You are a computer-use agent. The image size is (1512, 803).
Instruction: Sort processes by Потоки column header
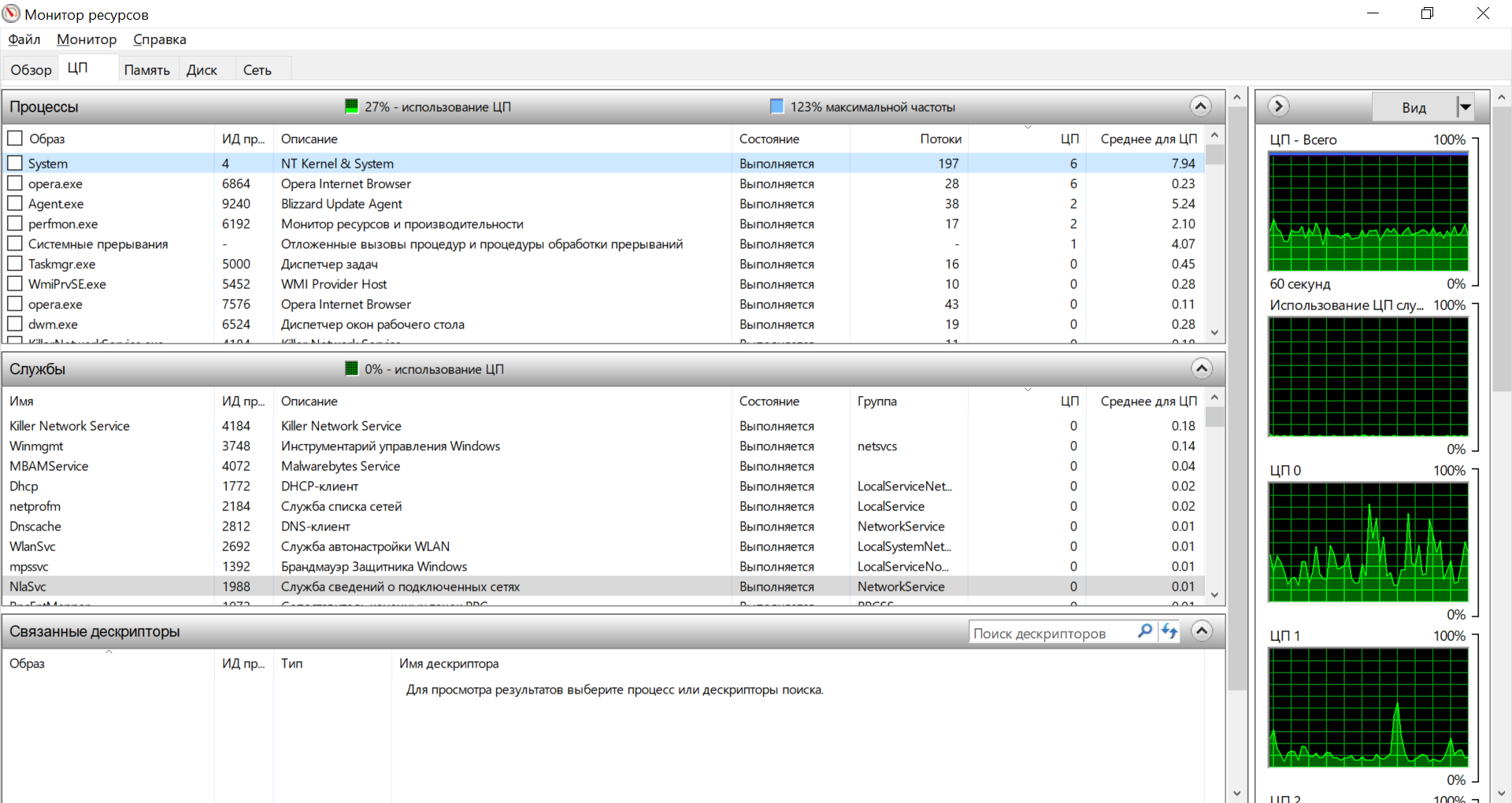pyautogui.click(x=909, y=139)
